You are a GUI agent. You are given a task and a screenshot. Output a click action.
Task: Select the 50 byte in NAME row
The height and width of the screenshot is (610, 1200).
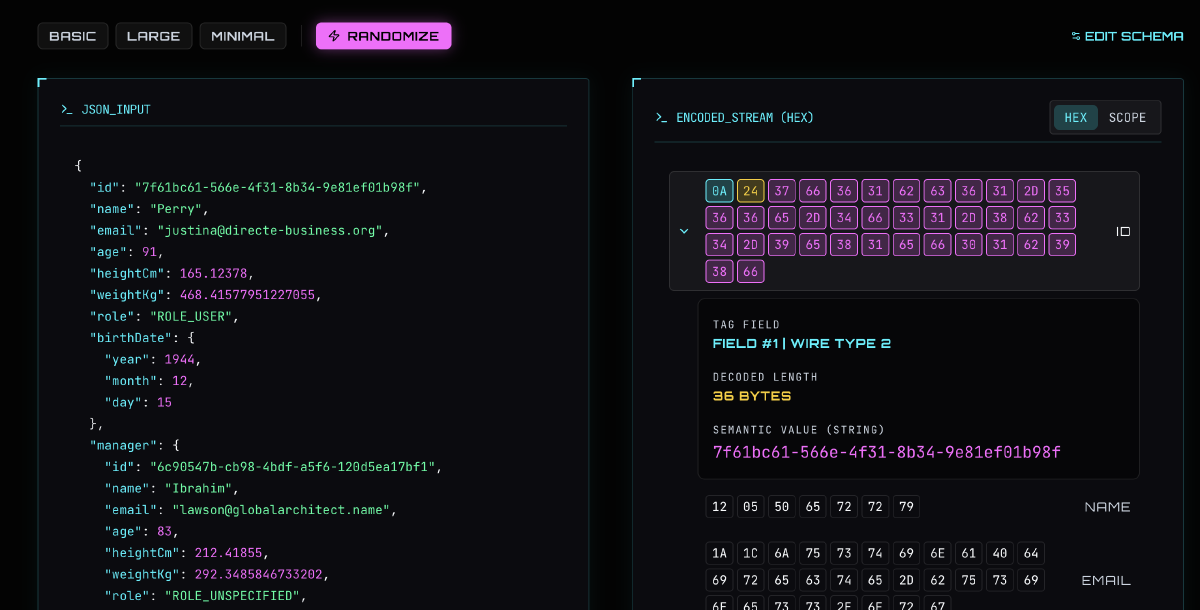click(x=782, y=507)
